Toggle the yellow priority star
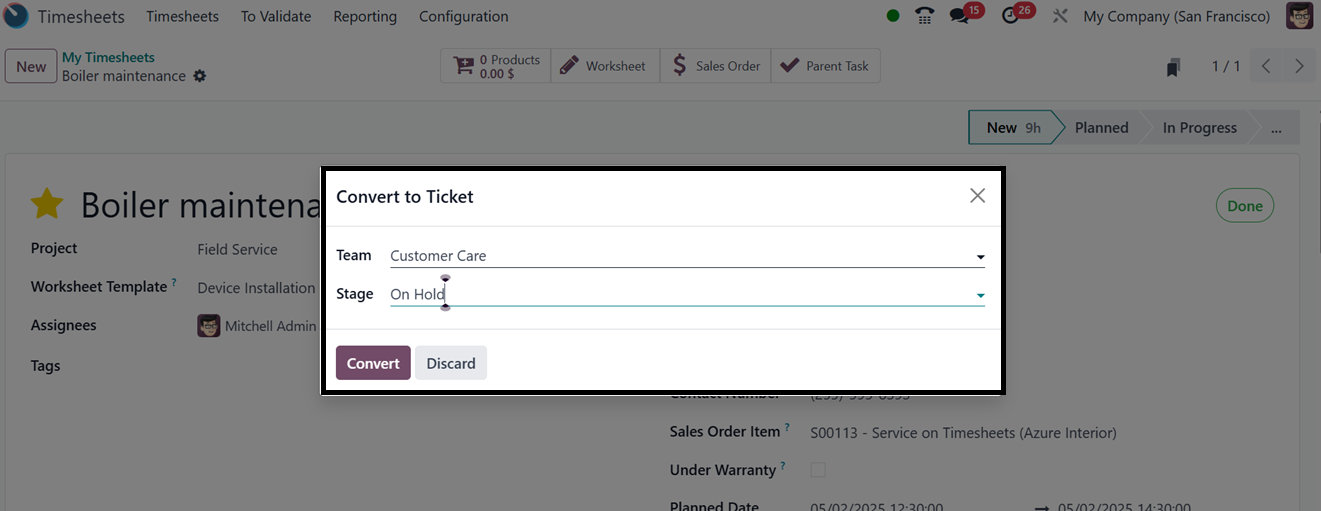 coord(47,204)
